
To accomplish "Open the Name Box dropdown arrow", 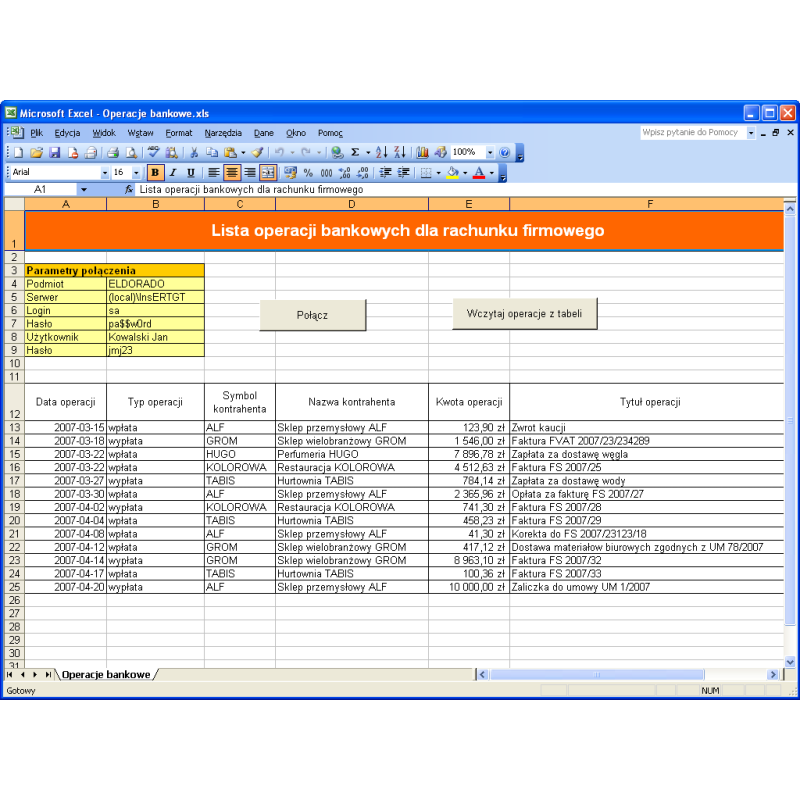I will tap(83, 189).
